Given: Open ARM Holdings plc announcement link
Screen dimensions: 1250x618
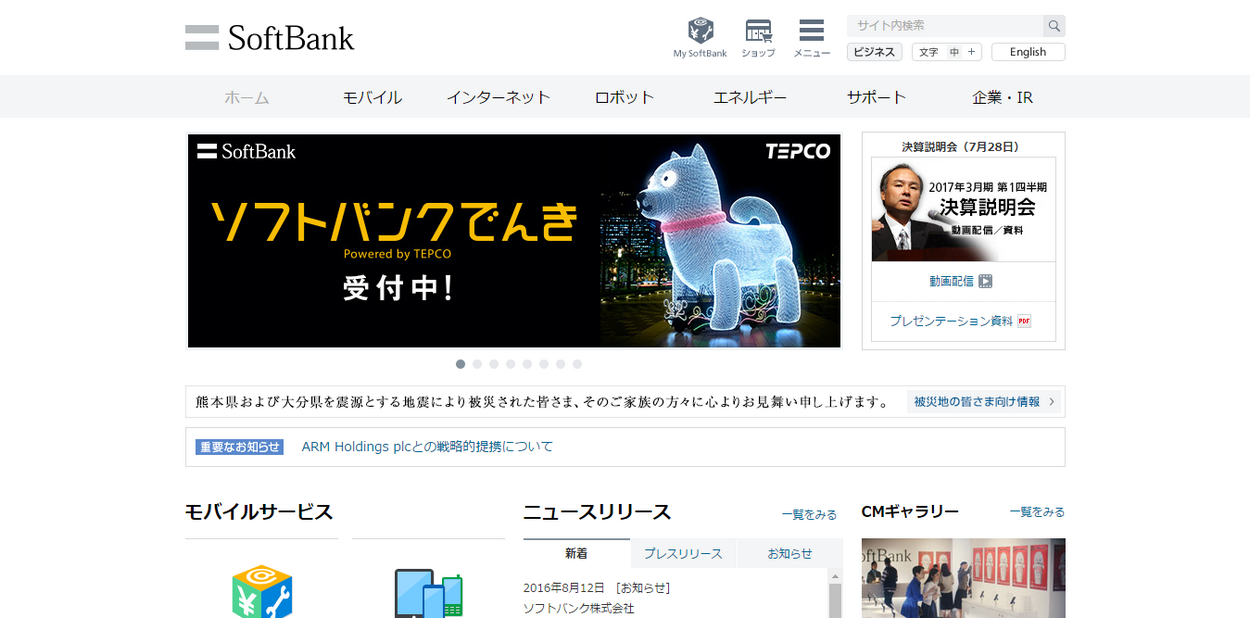Looking at the screenshot, I should pyautogui.click(x=427, y=447).
